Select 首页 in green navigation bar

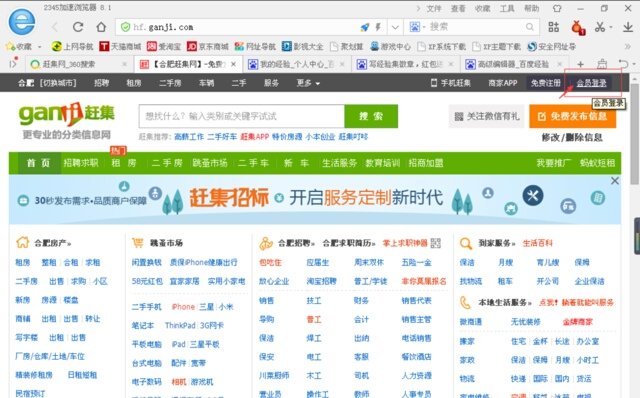point(38,163)
